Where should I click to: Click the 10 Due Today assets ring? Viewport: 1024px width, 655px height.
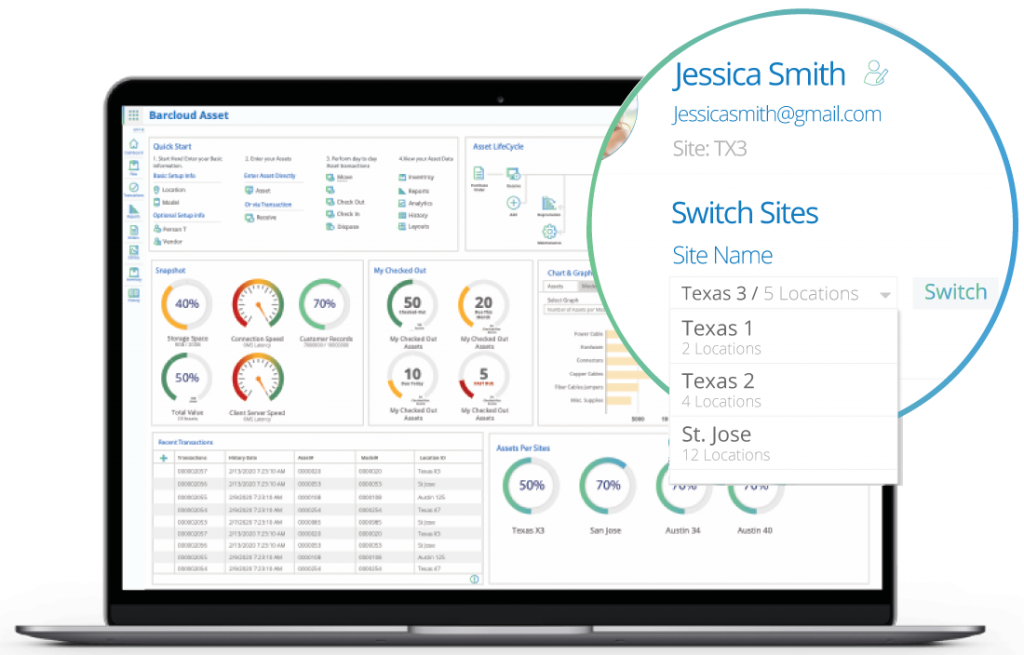pyautogui.click(x=412, y=377)
